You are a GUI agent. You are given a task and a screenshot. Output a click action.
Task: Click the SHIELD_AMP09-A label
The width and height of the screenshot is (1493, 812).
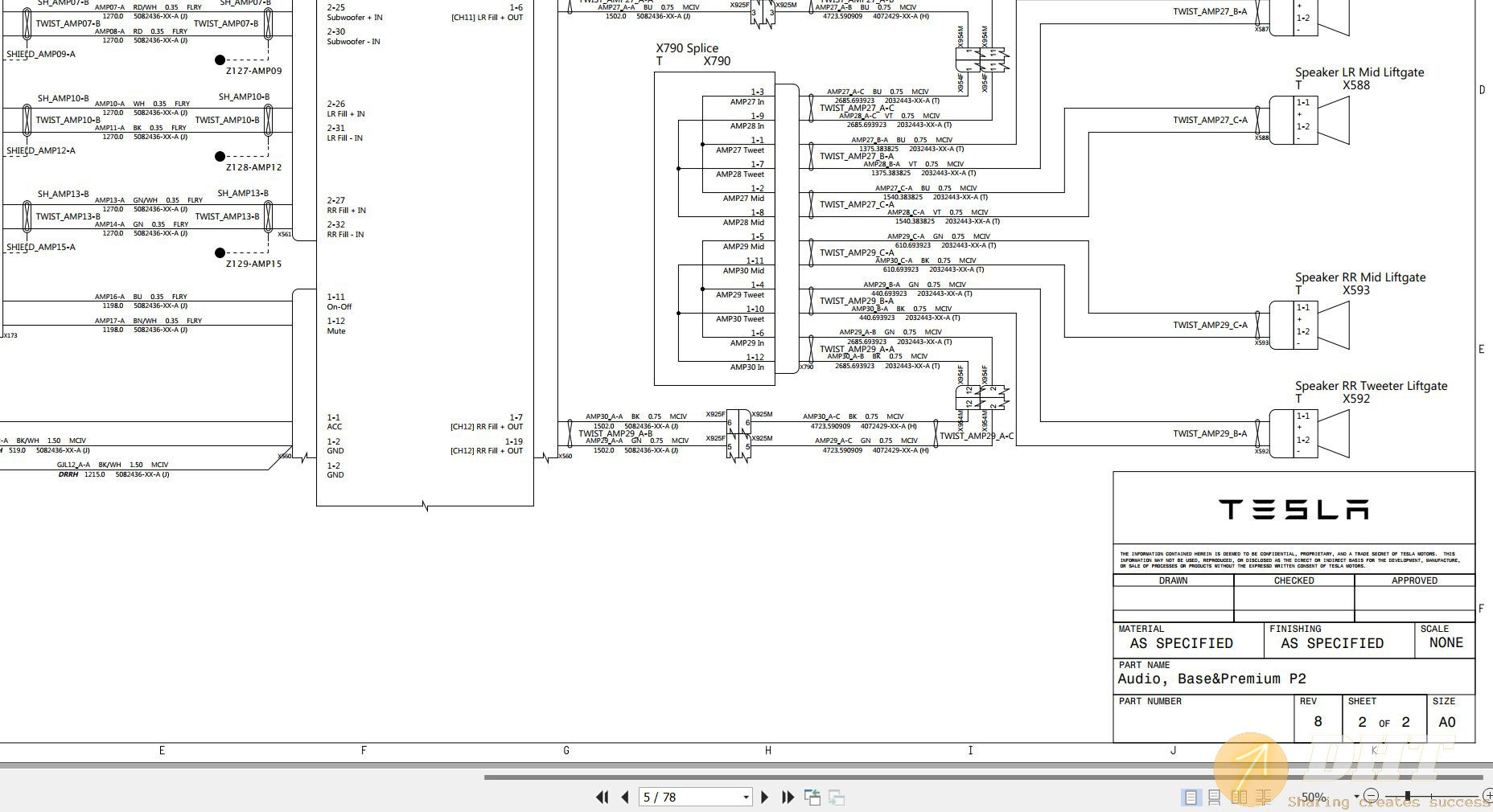pyautogui.click(x=41, y=54)
